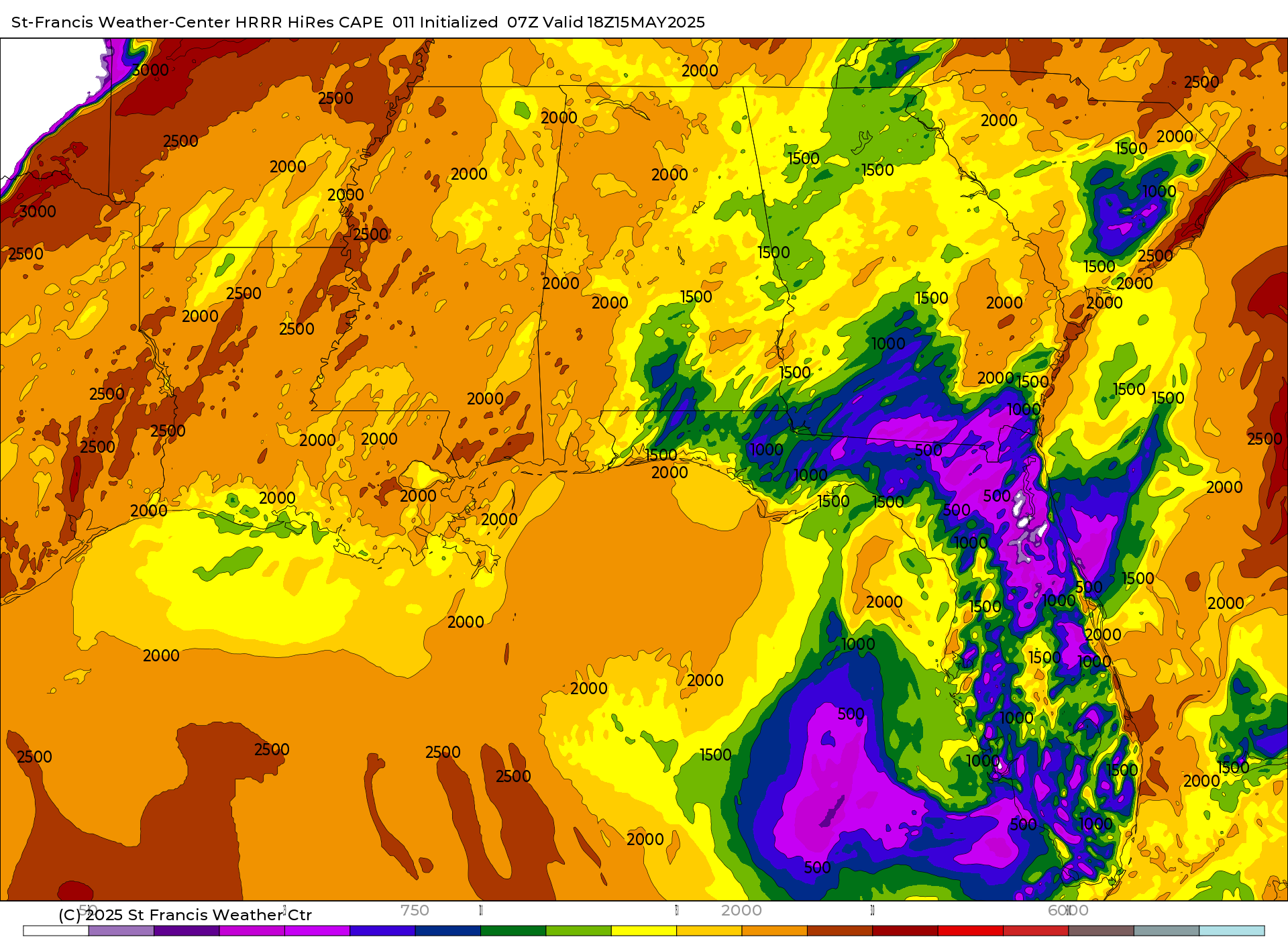Click the white swatch in the color bar

56,931
